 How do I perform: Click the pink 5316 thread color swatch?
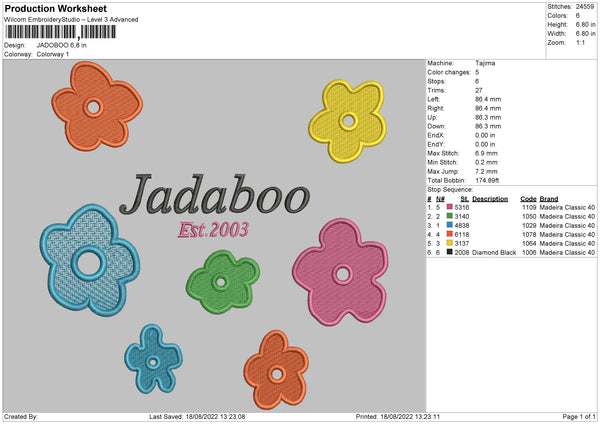450,207
